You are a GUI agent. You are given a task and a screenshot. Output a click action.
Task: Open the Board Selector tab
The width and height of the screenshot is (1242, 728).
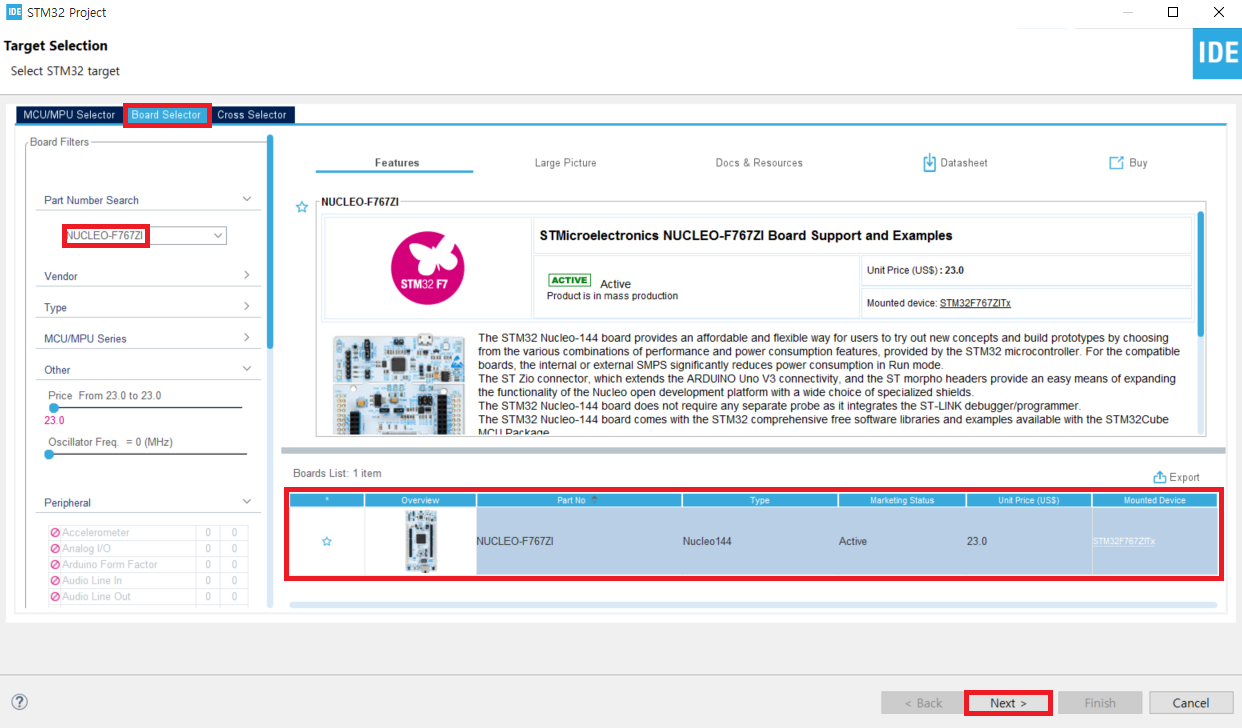click(167, 115)
